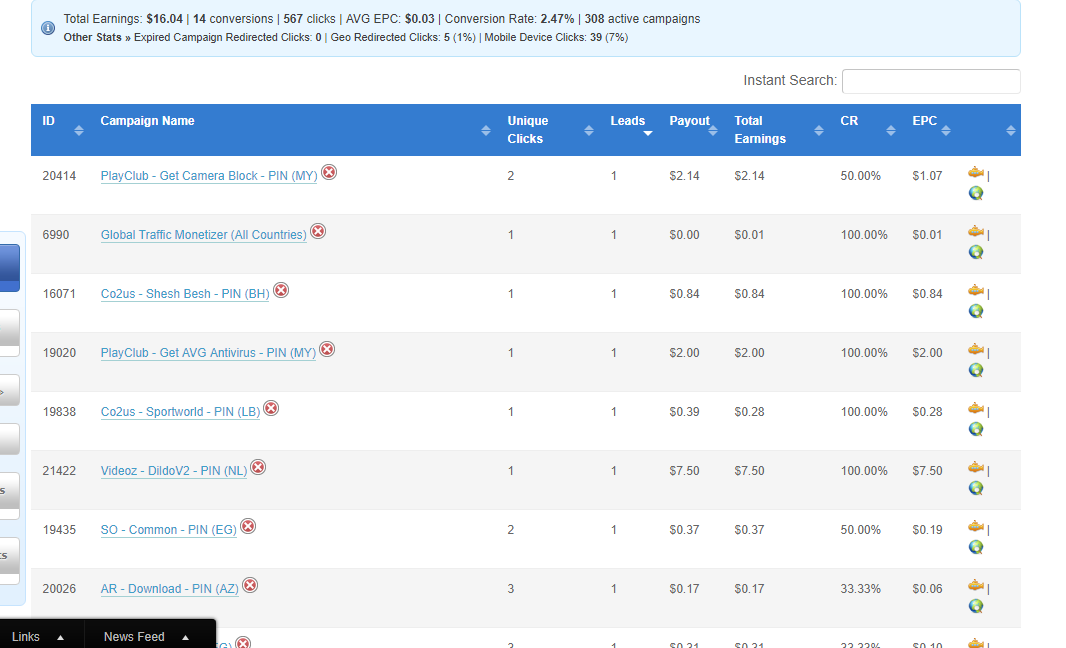Sort table by Leads column
Image resolution: width=1066 pixels, height=648 pixels.
648,133
